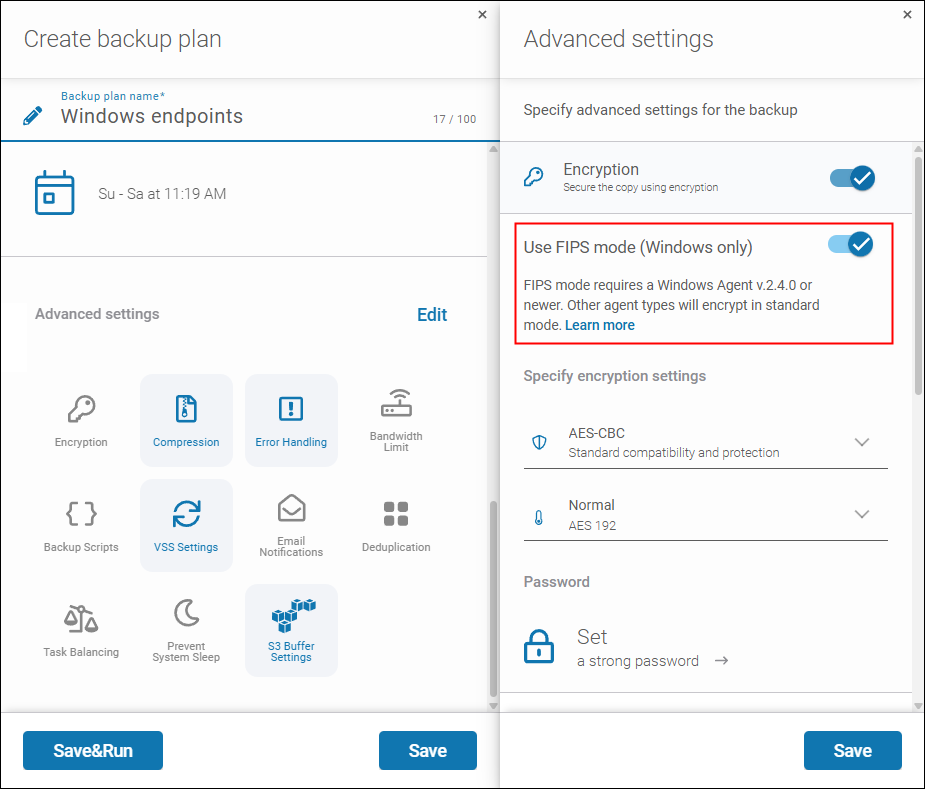Click the key icon next to Encryption
Screen dimensions: 925x789
(x=534, y=176)
